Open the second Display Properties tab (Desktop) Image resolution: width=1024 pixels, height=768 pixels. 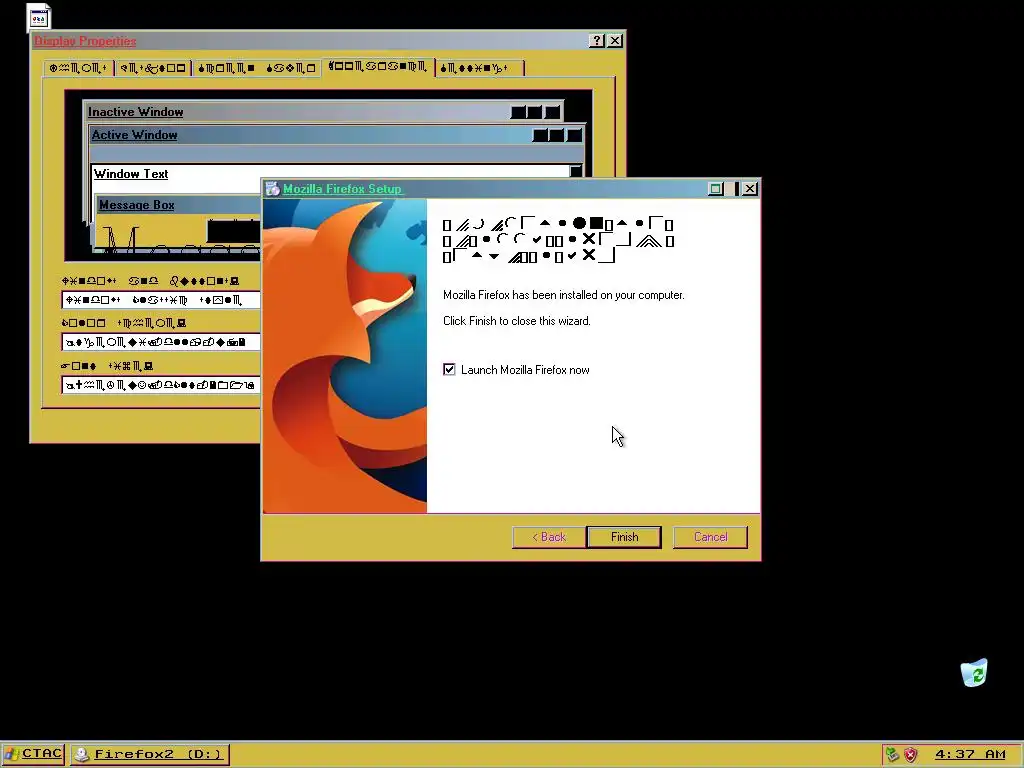153,68
